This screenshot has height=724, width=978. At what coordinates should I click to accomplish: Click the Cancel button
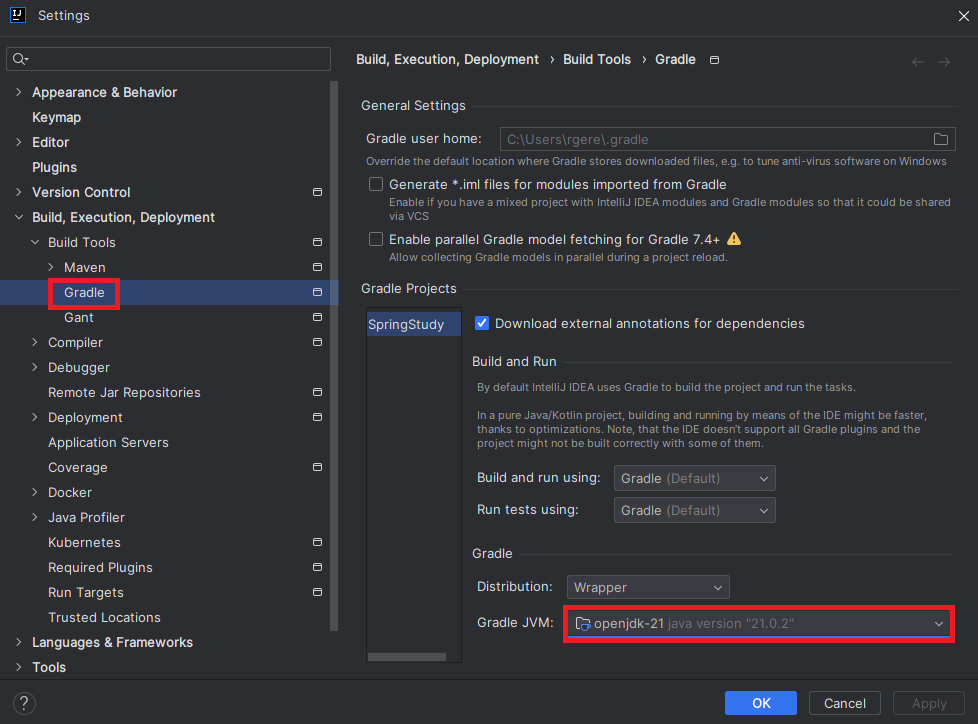[845, 703]
